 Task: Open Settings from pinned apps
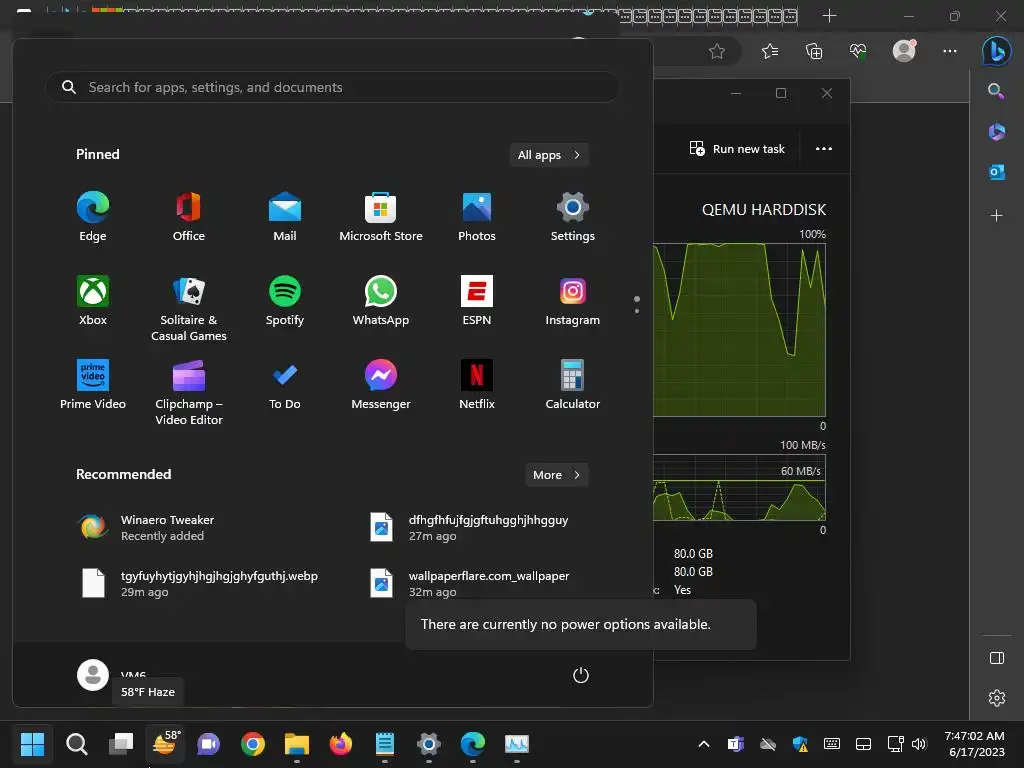coord(573,217)
